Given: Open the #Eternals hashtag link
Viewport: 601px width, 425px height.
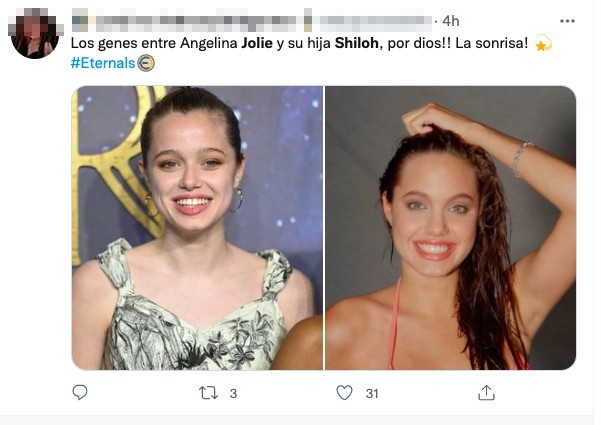Looking at the screenshot, I should (x=102, y=63).
